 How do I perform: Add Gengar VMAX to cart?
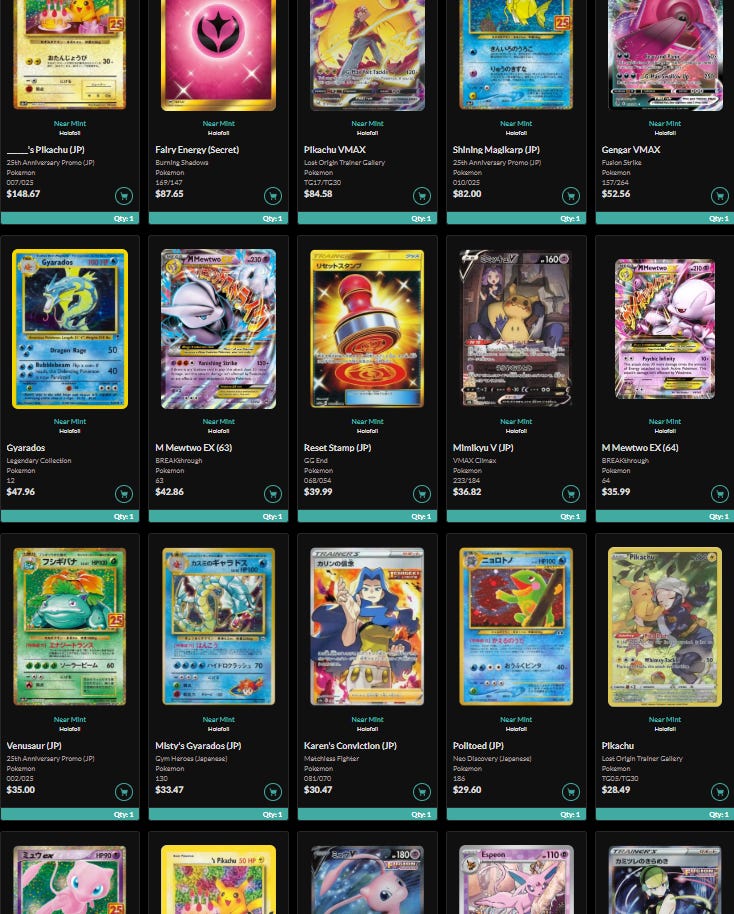coord(719,196)
